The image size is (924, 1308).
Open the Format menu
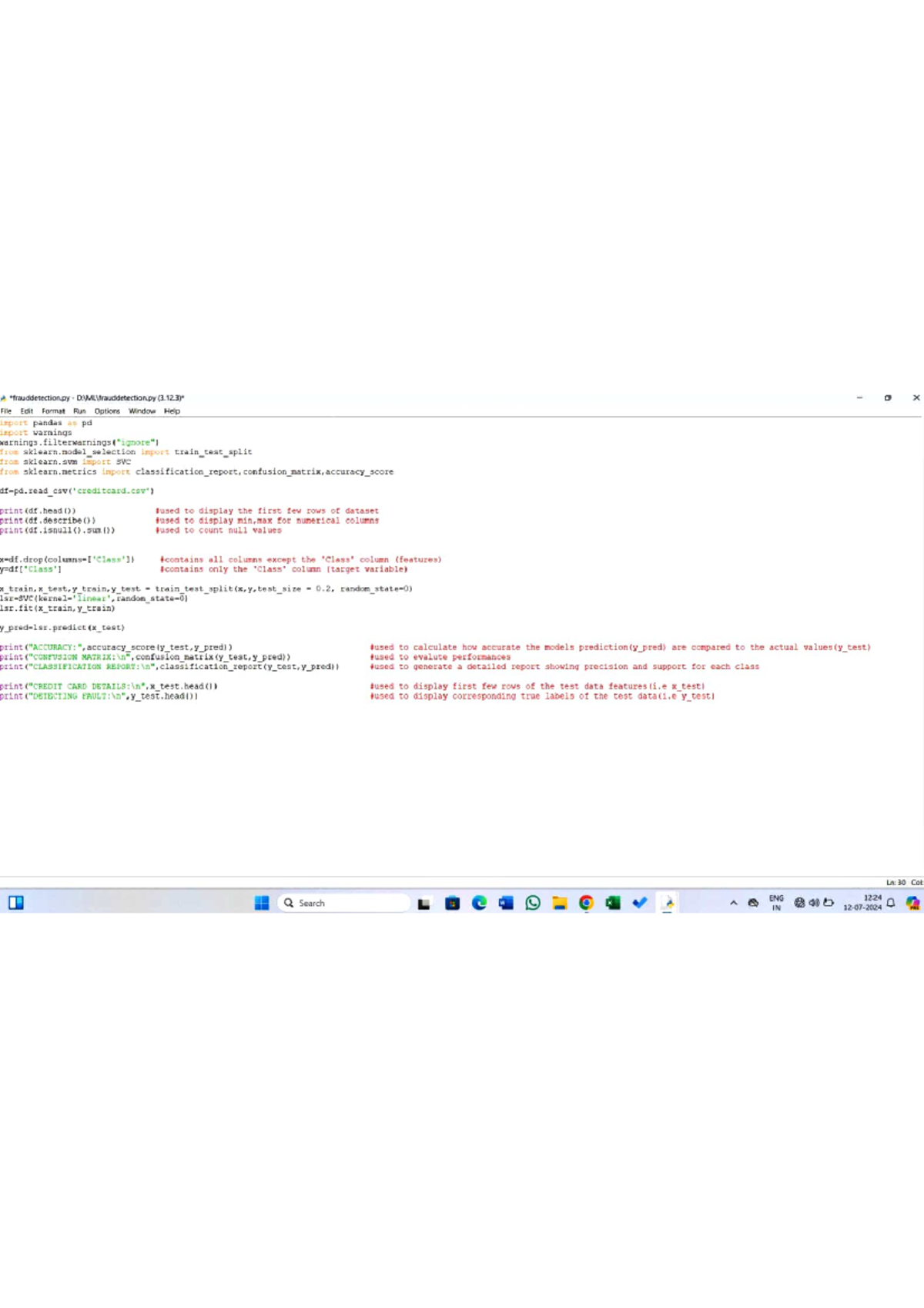(x=53, y=411)
